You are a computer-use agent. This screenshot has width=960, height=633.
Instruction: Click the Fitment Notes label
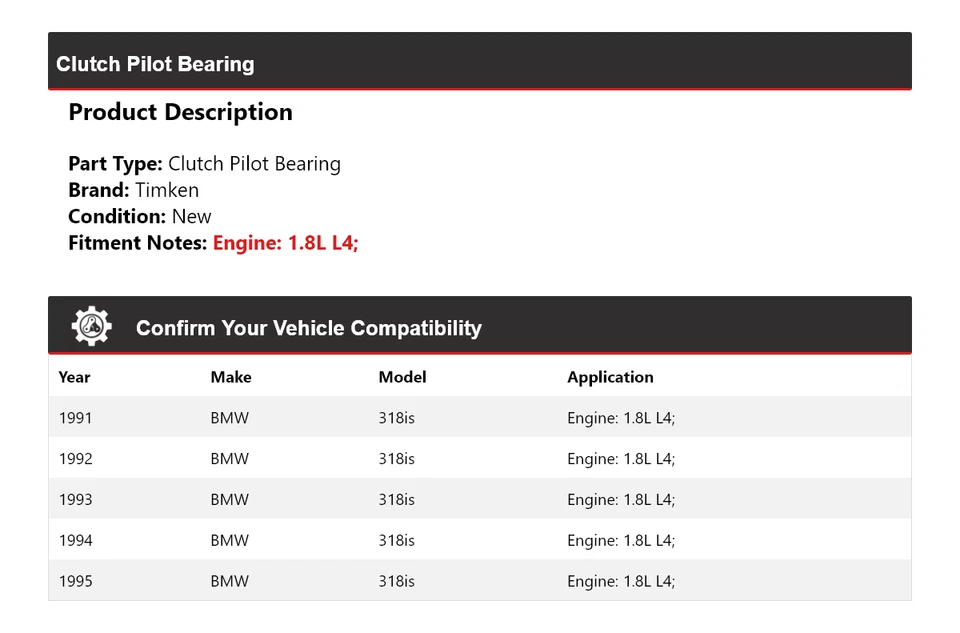coord(137,243)
